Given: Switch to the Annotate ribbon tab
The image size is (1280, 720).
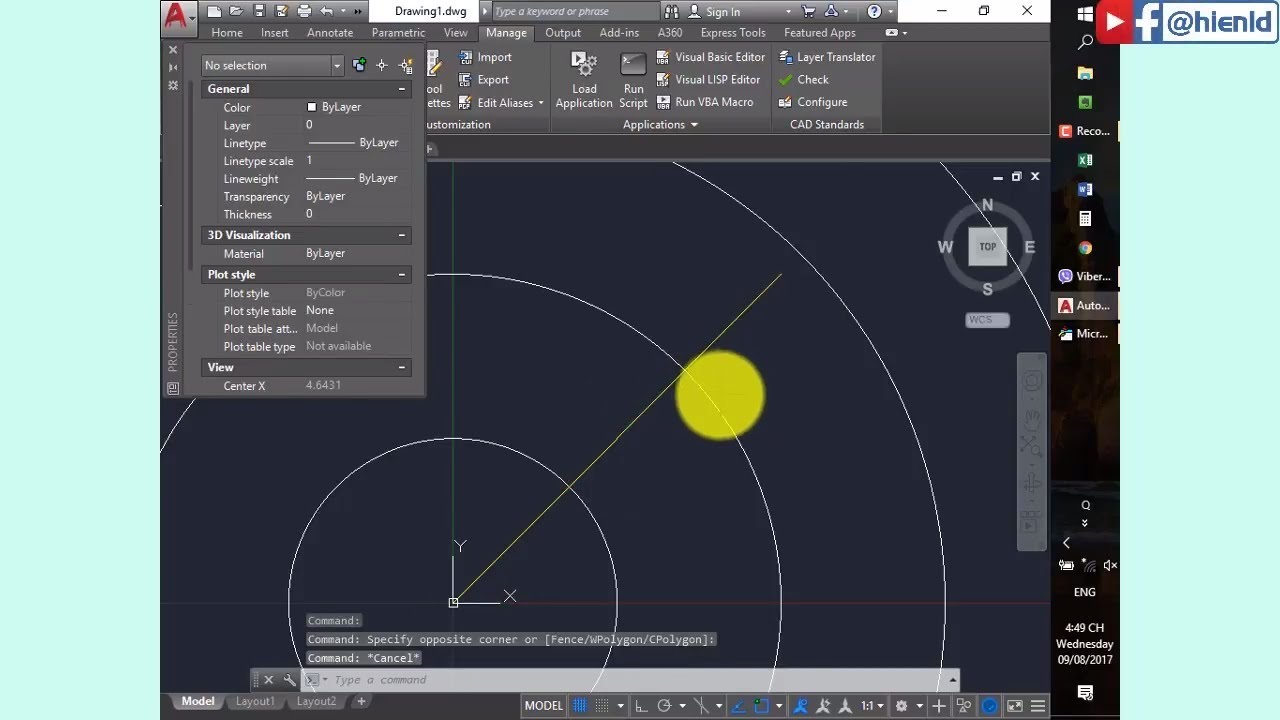Looking at the screenshot, I should [330, 32].
